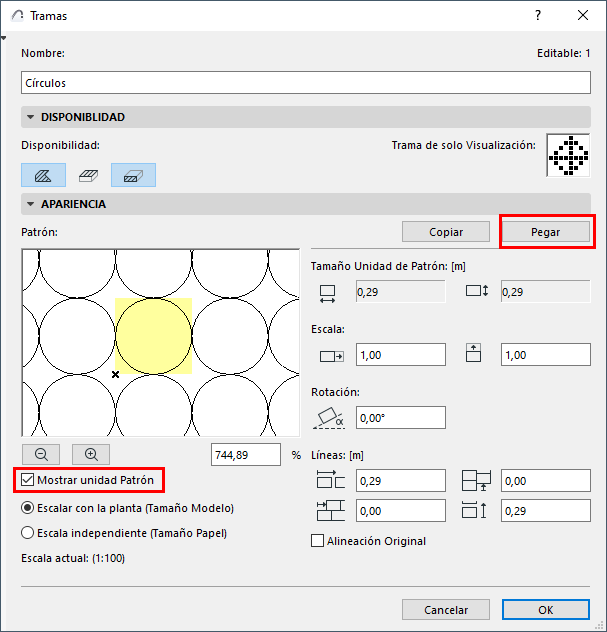Click the preview zoom percentage field
This screenshot has width=607, height=632.
point(246,455)
